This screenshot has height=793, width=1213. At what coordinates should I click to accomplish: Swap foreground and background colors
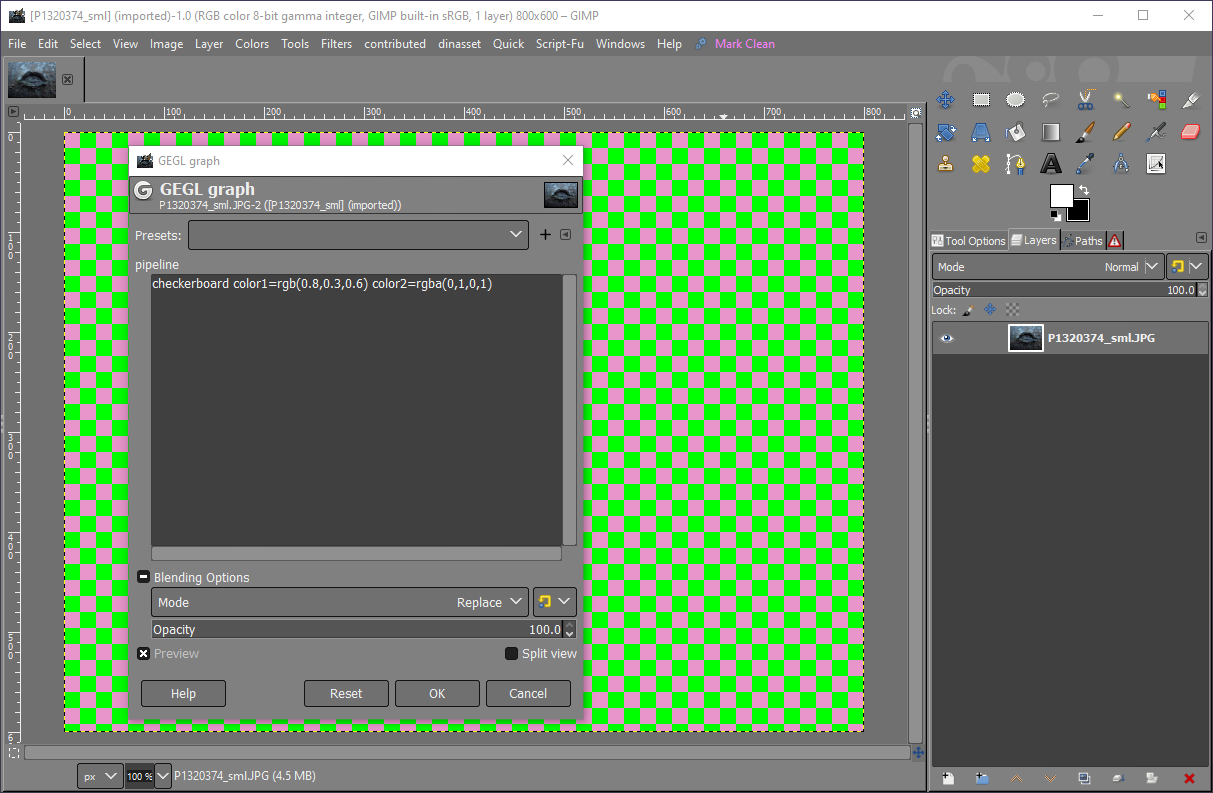(1083, 190)
